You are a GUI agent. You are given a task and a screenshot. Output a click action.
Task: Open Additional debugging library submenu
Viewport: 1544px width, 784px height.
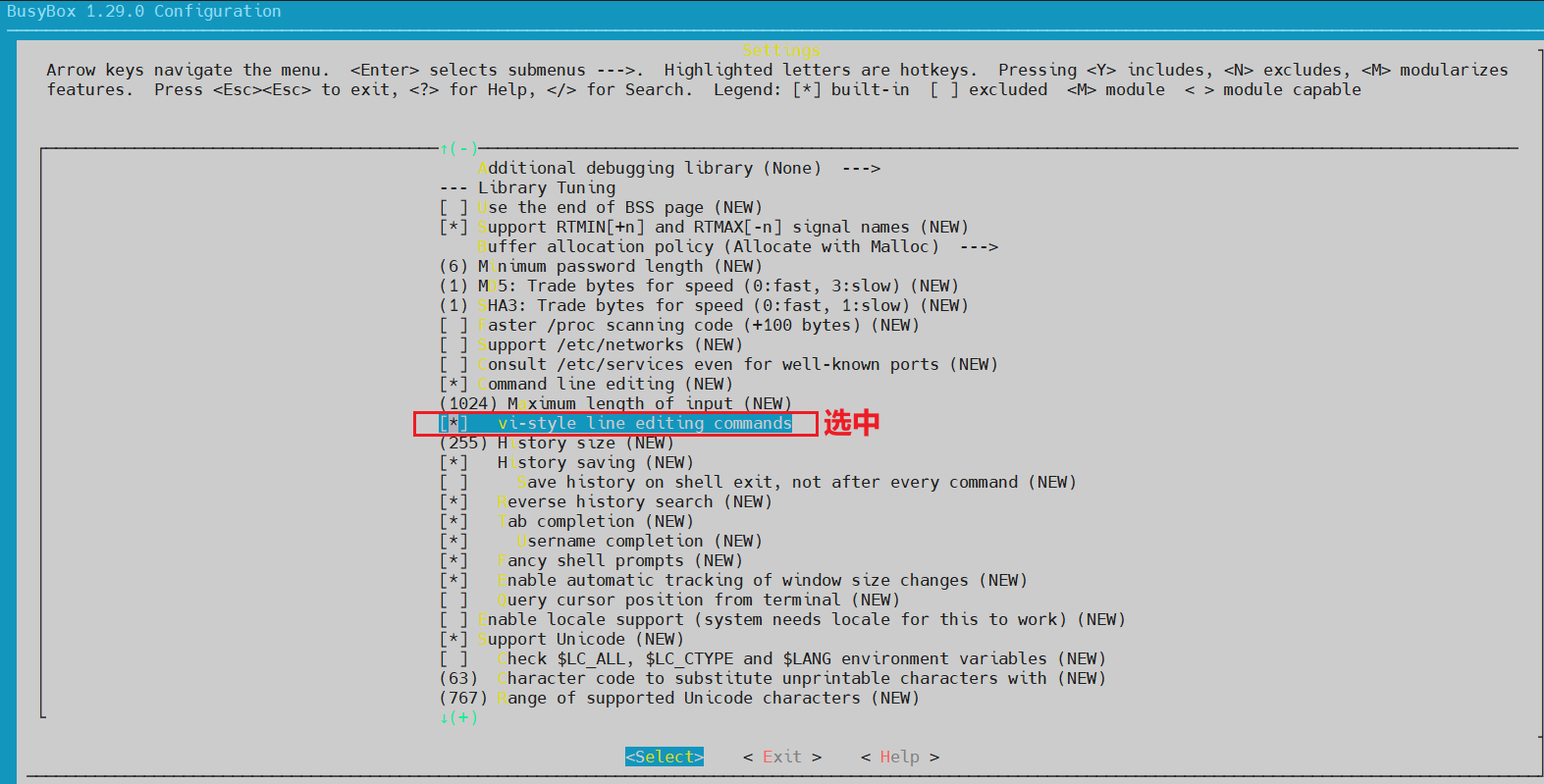point(679,168)
